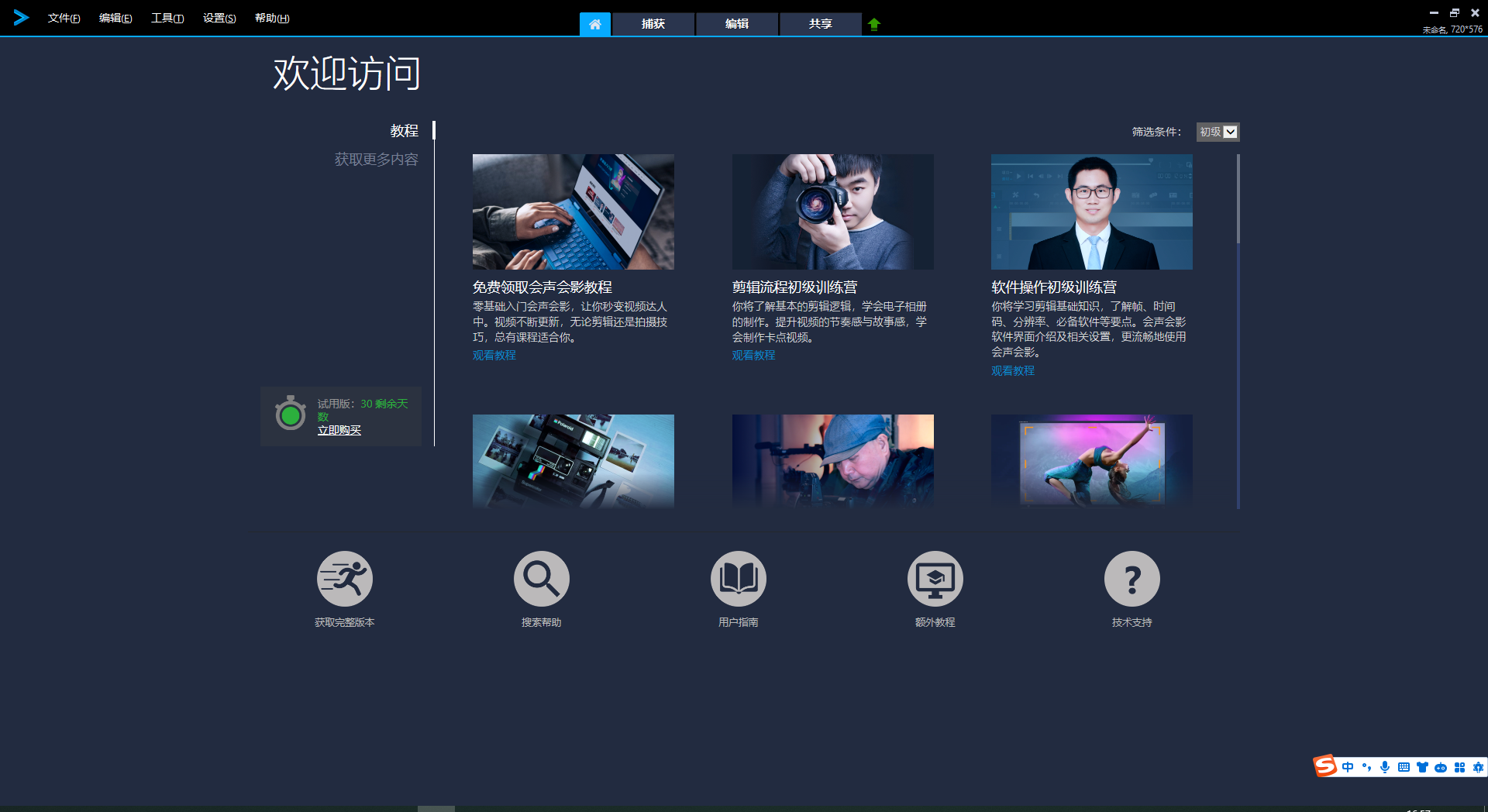Open the 文件 menu
The width and height of the screenshot is (1488, 812).
coord(64,18)
